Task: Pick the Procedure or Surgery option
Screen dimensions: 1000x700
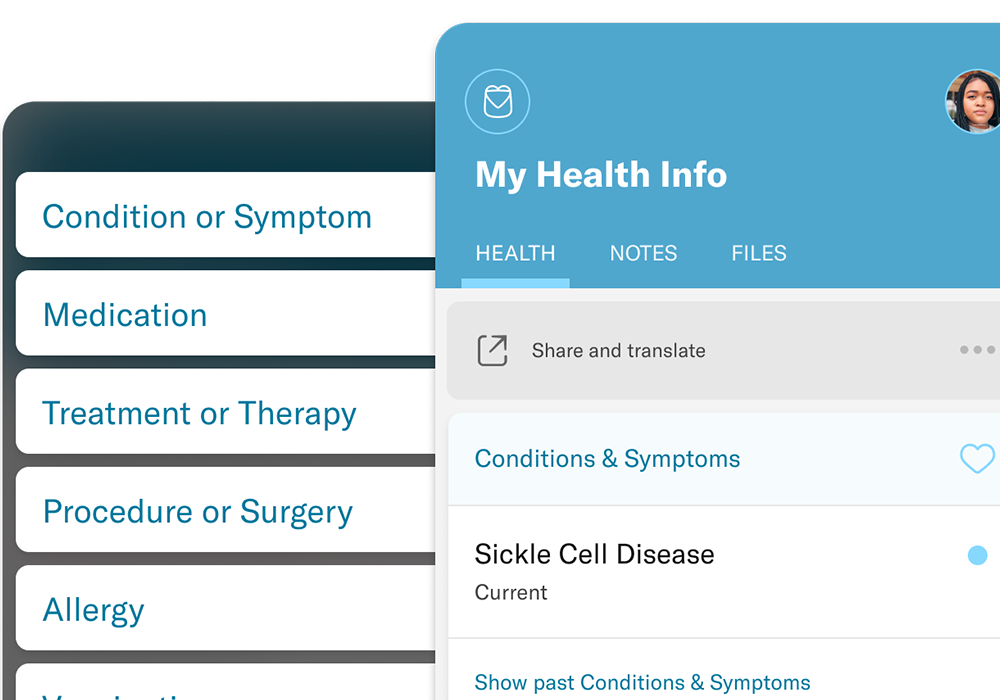Action: (198, 512)
